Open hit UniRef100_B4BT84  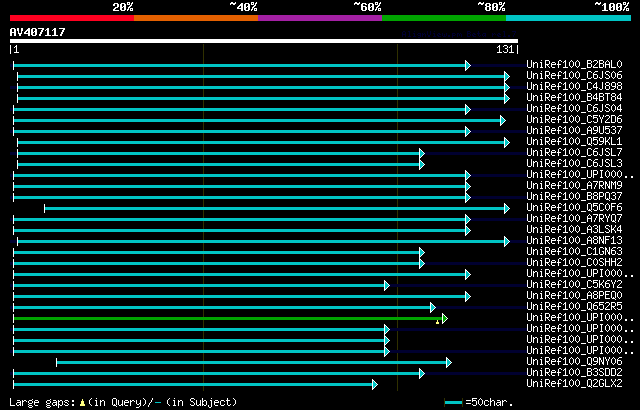574,98
